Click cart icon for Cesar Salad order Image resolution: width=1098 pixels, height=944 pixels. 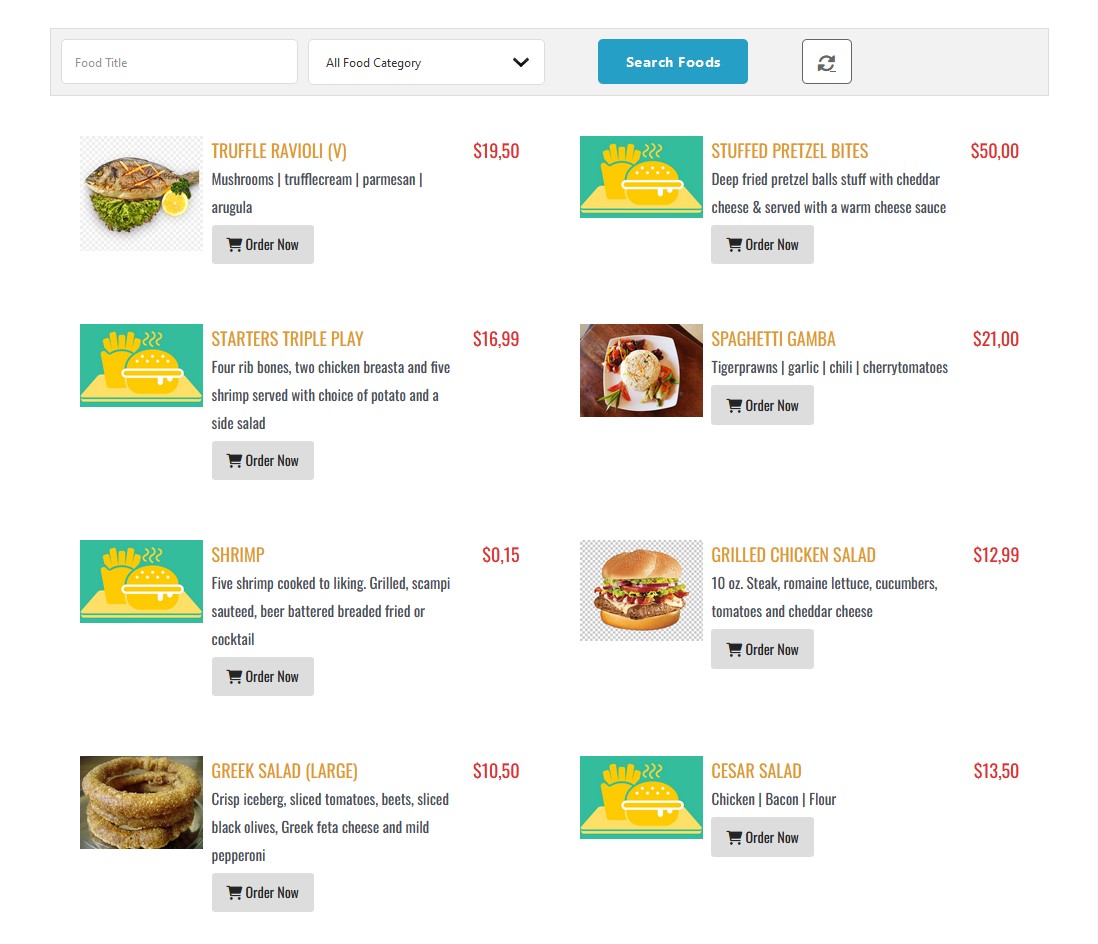pos(734,838)
